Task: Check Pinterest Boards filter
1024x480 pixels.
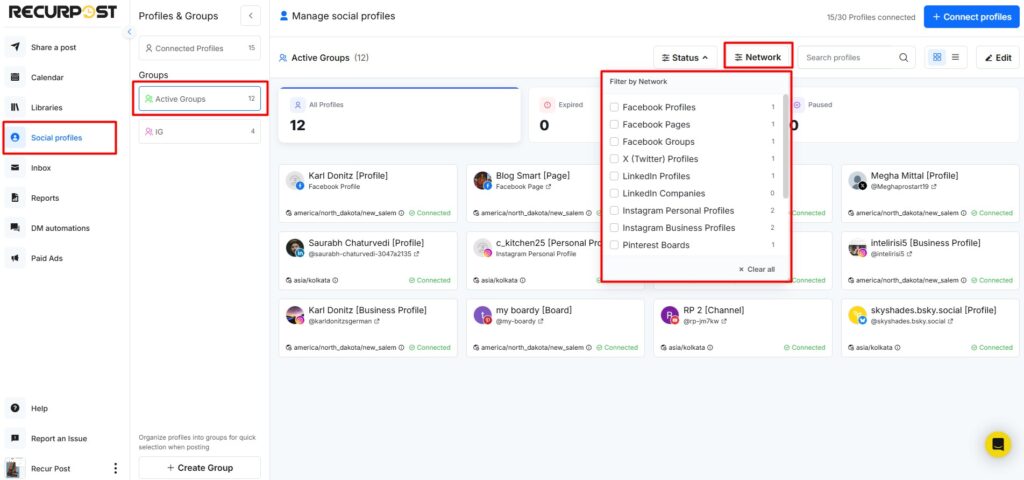Action: point(614,245)
